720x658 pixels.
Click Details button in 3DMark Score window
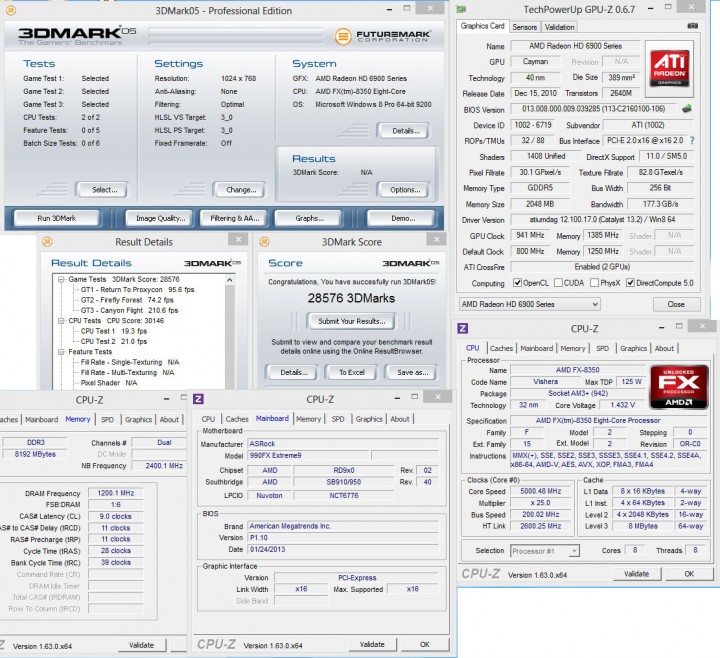click(293, 372)
